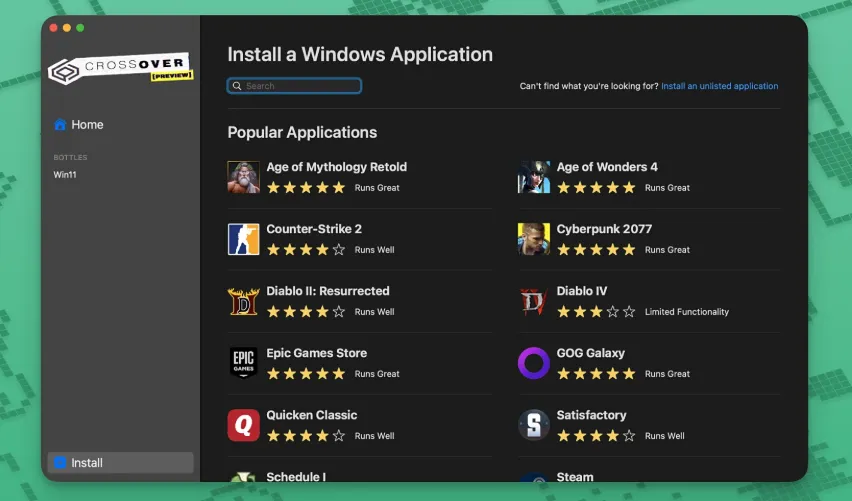Viewport: 852px width, 501px height.
Task: Click the Popular Applications heading
Action: (302, 132)
